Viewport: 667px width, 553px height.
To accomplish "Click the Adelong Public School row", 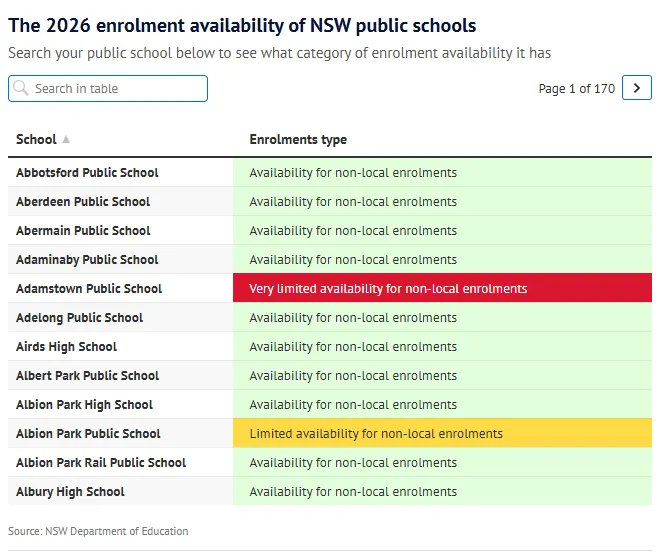I will point(80,318).
